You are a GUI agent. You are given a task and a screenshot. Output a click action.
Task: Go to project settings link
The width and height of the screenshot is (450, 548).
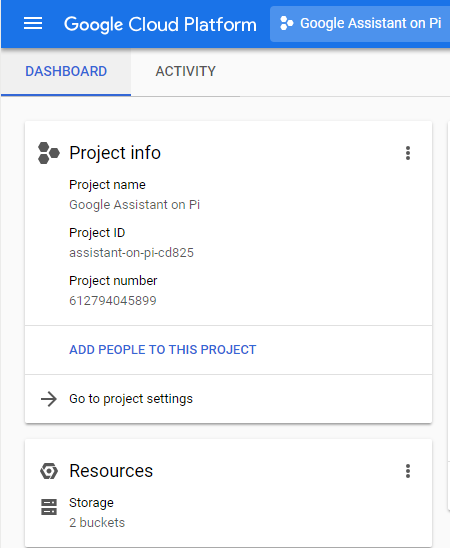[131, 399]
